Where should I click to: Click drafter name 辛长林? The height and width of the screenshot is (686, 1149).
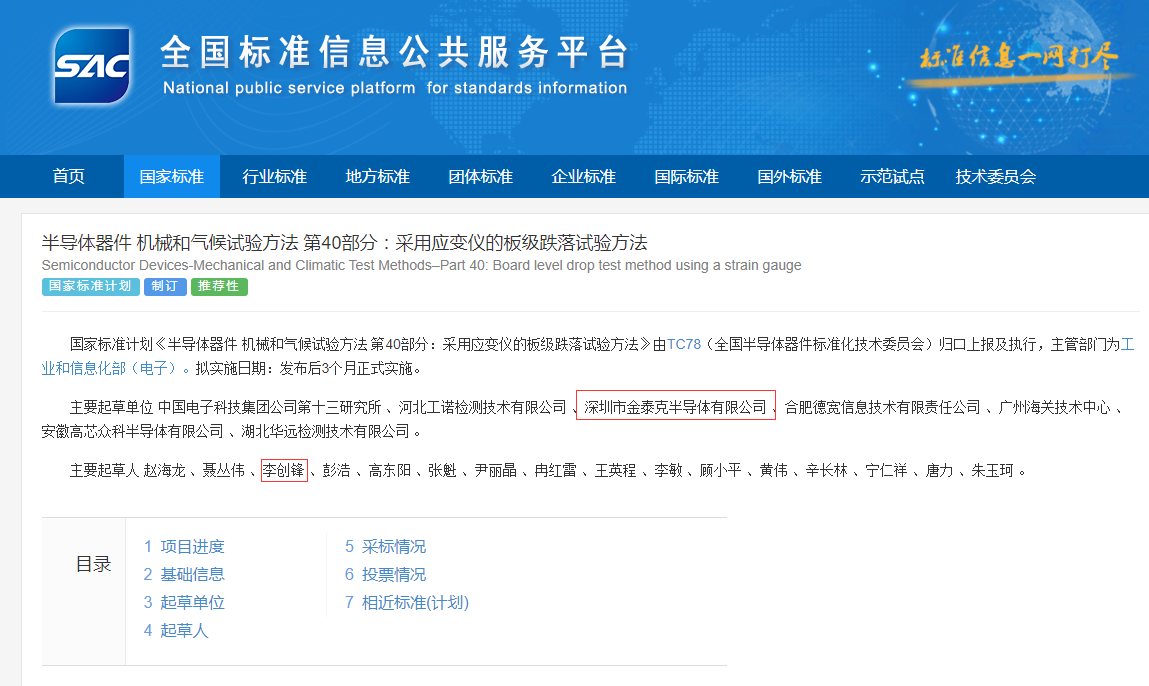(x=827, y=471)
